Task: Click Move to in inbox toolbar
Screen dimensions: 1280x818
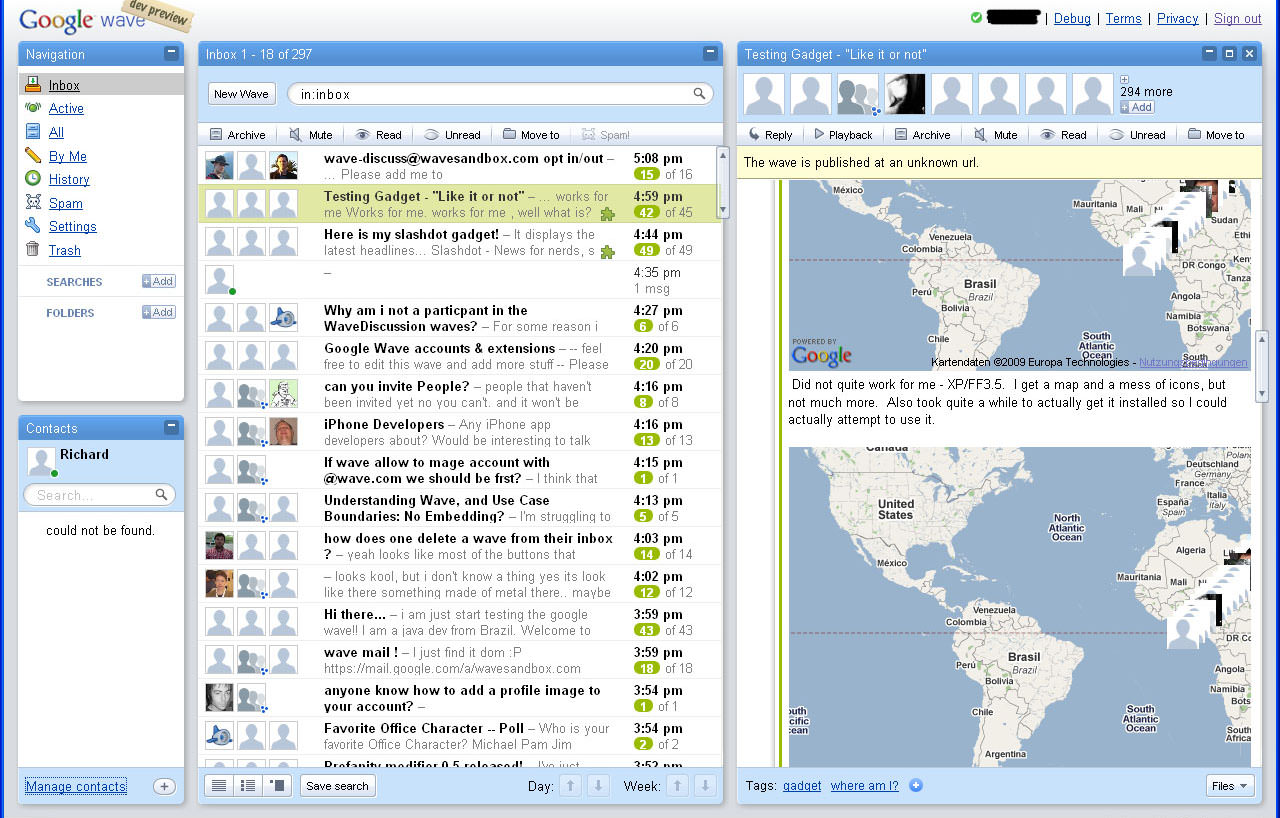Action: pos(531,135)
